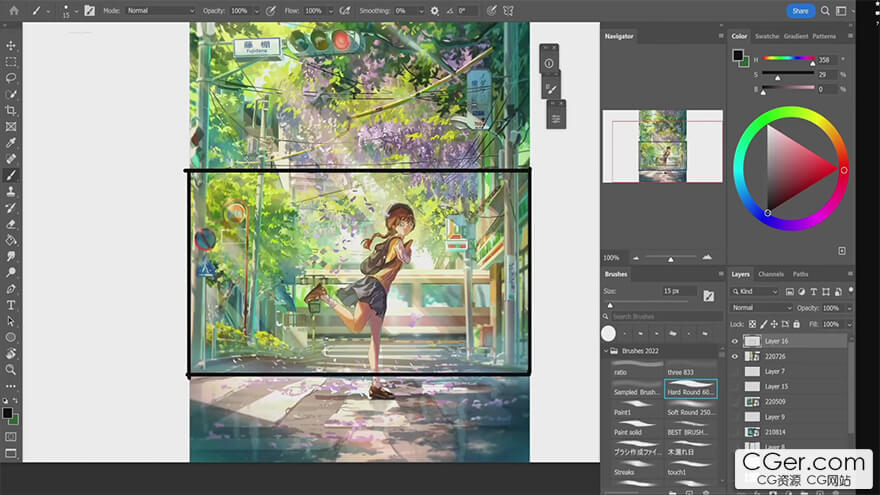Select the Type tool

coord(11,305)
